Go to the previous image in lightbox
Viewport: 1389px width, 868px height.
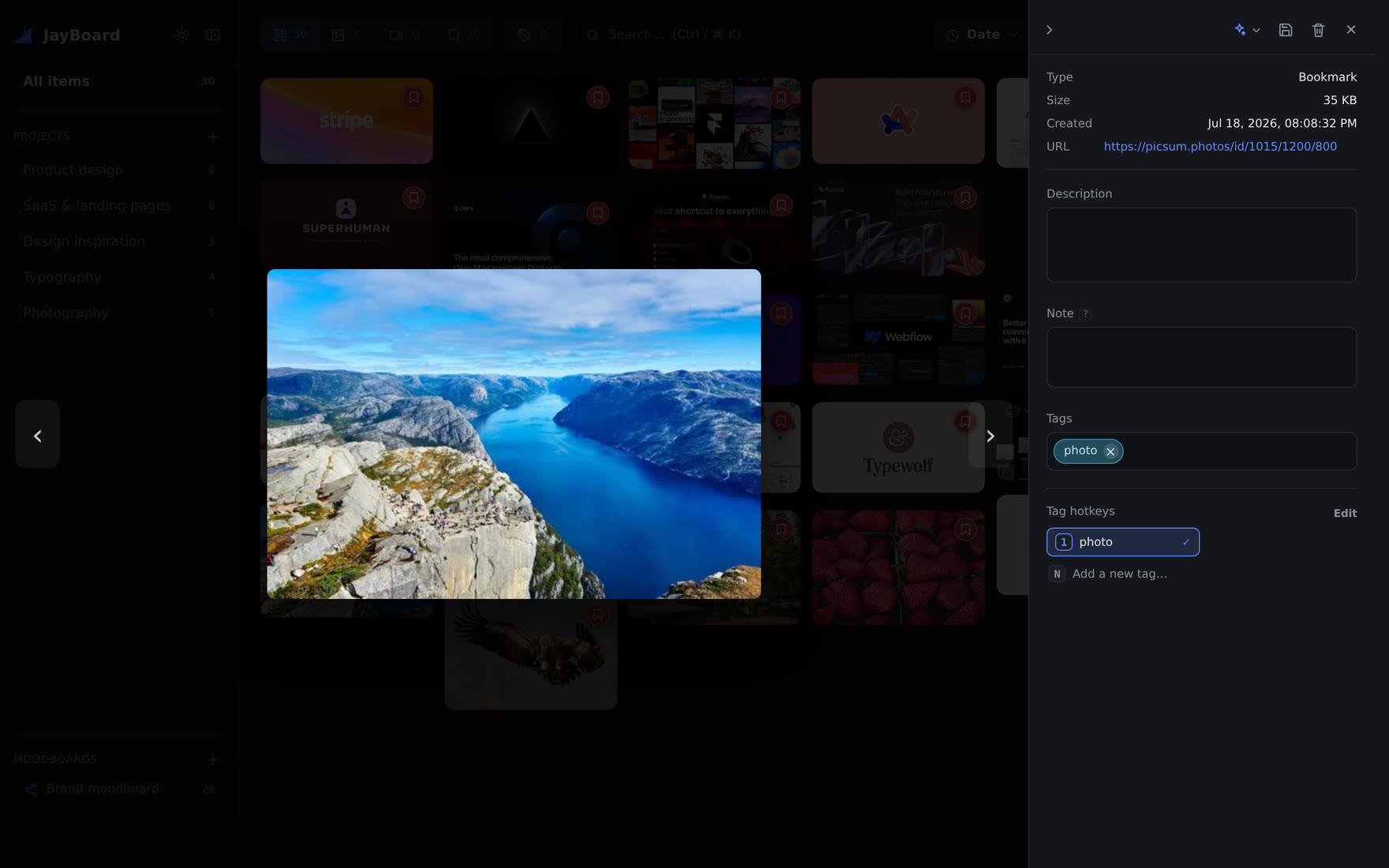[38, 435]
